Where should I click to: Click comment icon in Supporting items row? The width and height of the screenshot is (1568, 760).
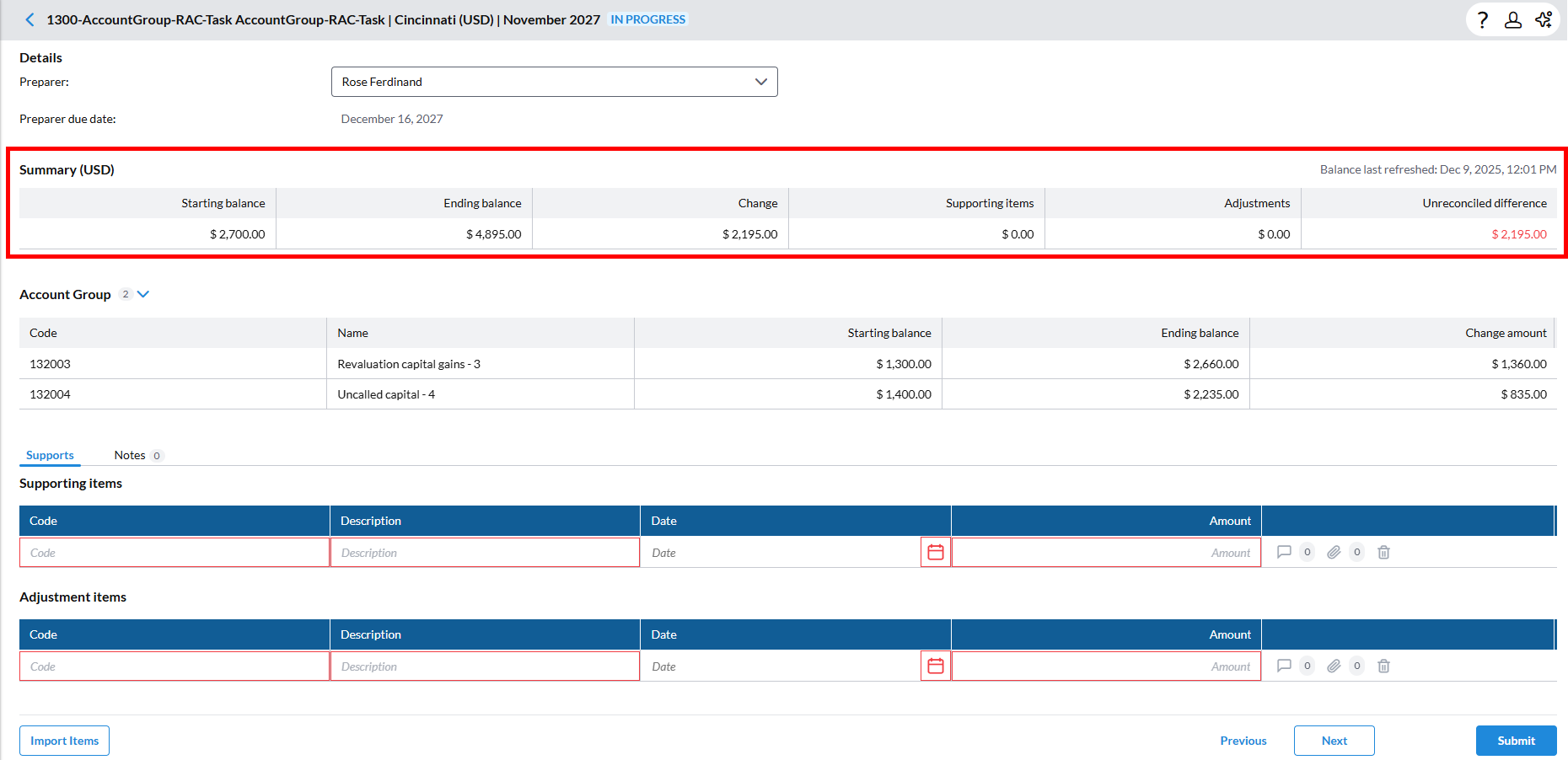[1284, 553]
